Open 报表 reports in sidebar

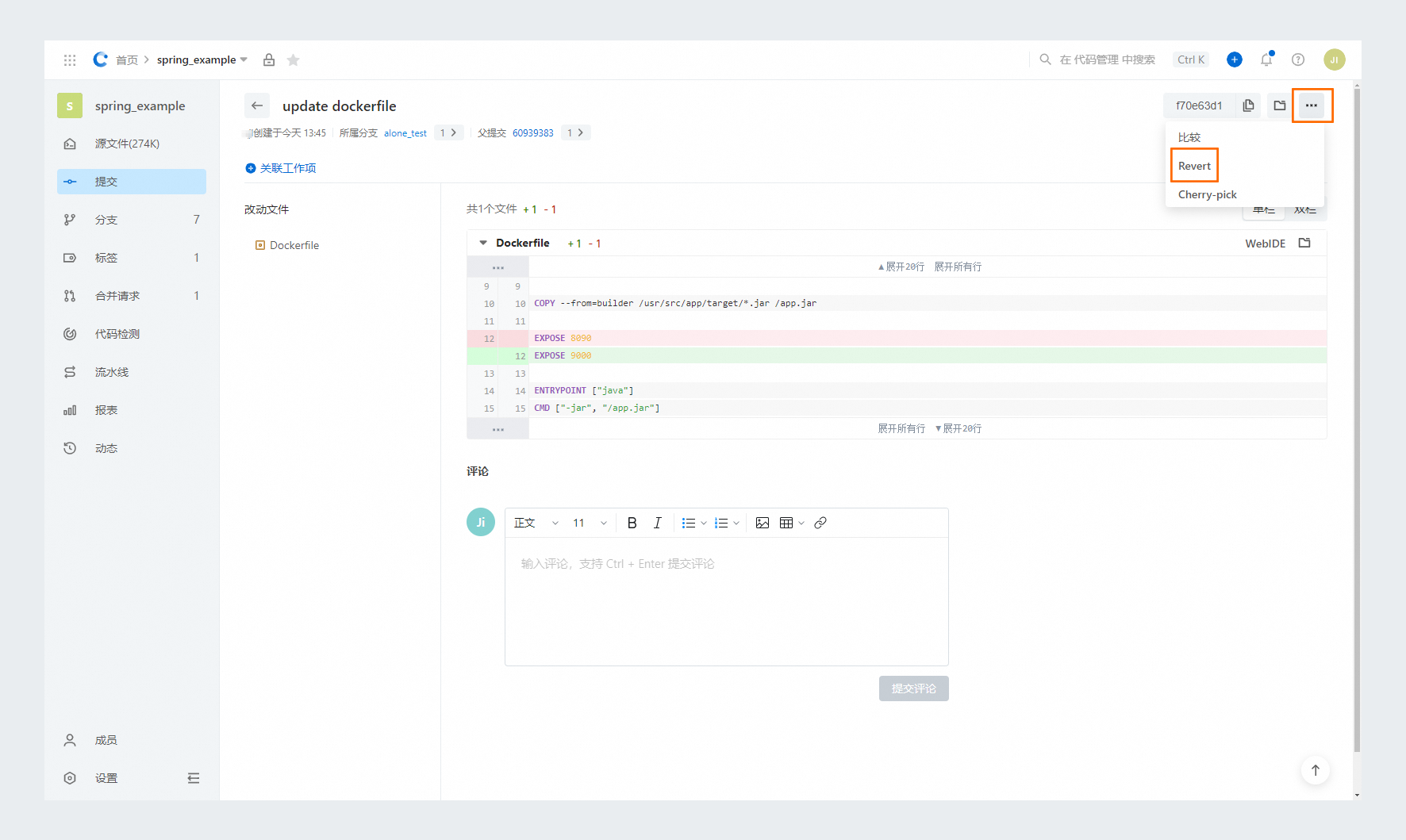click(132, 410)
